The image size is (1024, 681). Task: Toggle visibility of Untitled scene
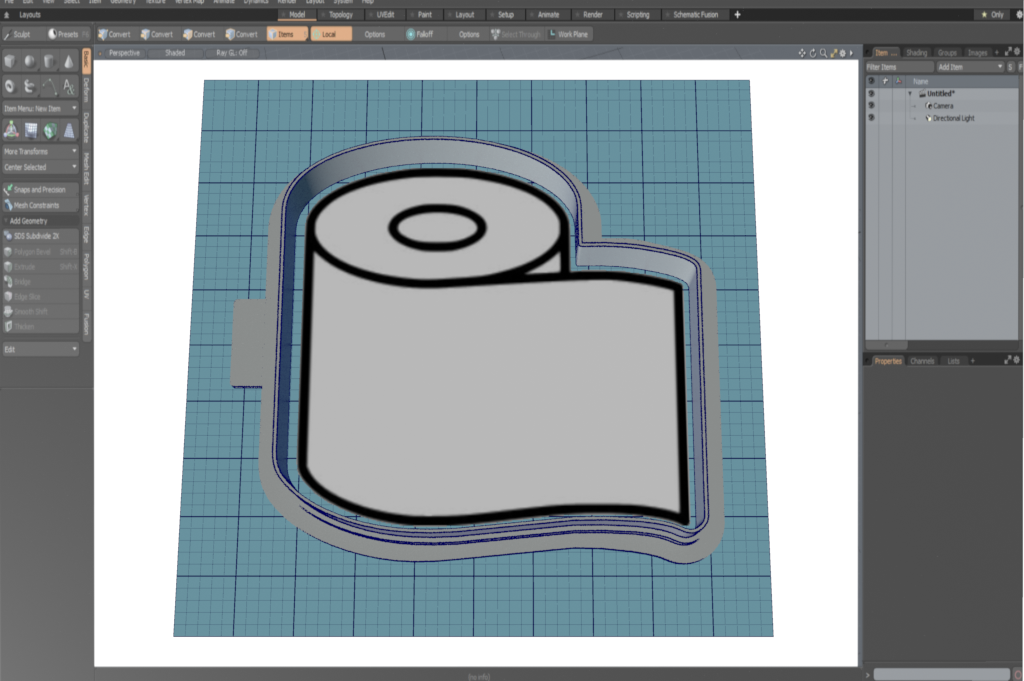click(x=871, y=93)
